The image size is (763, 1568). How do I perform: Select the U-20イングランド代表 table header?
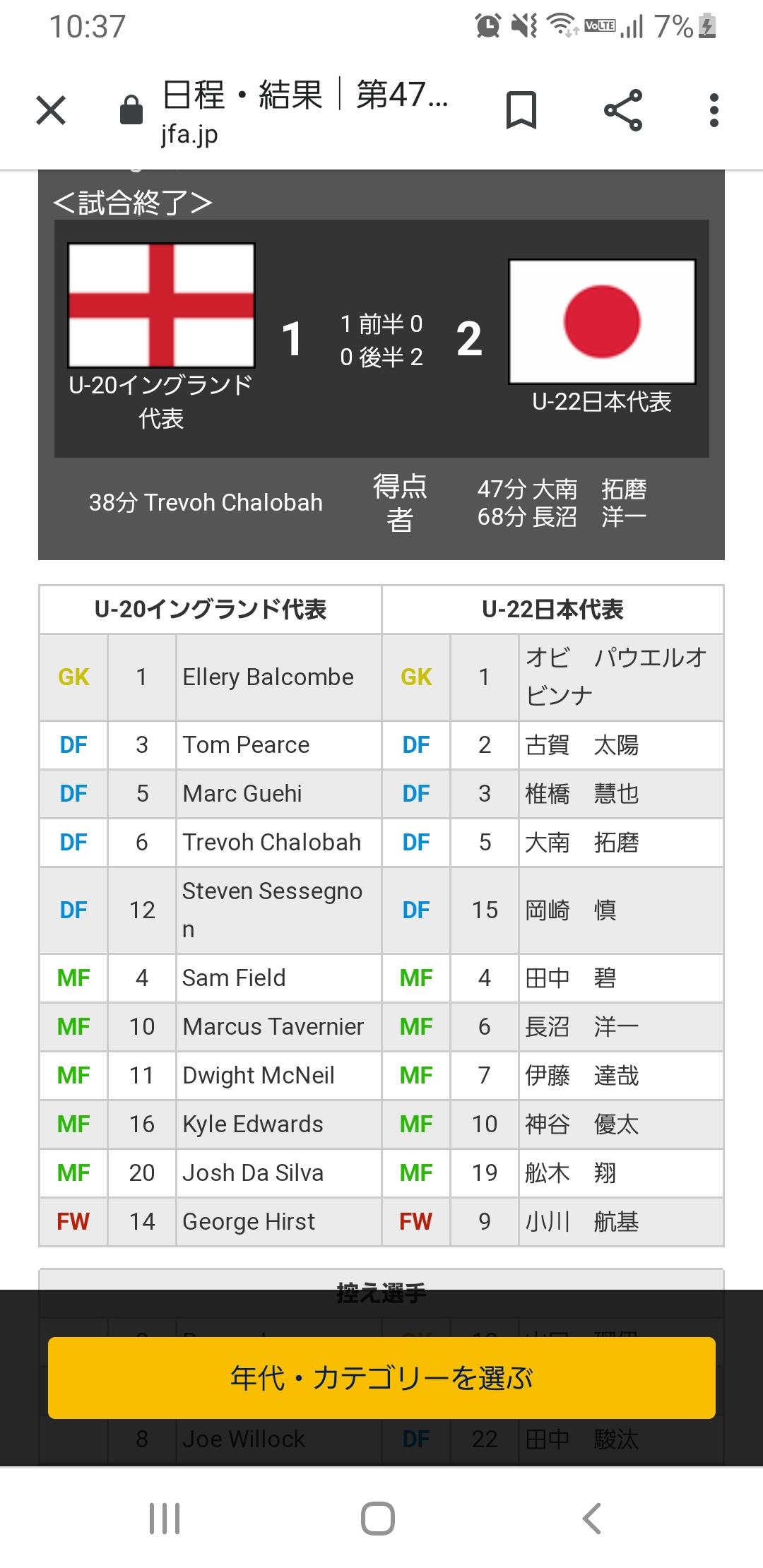[211, 609]
